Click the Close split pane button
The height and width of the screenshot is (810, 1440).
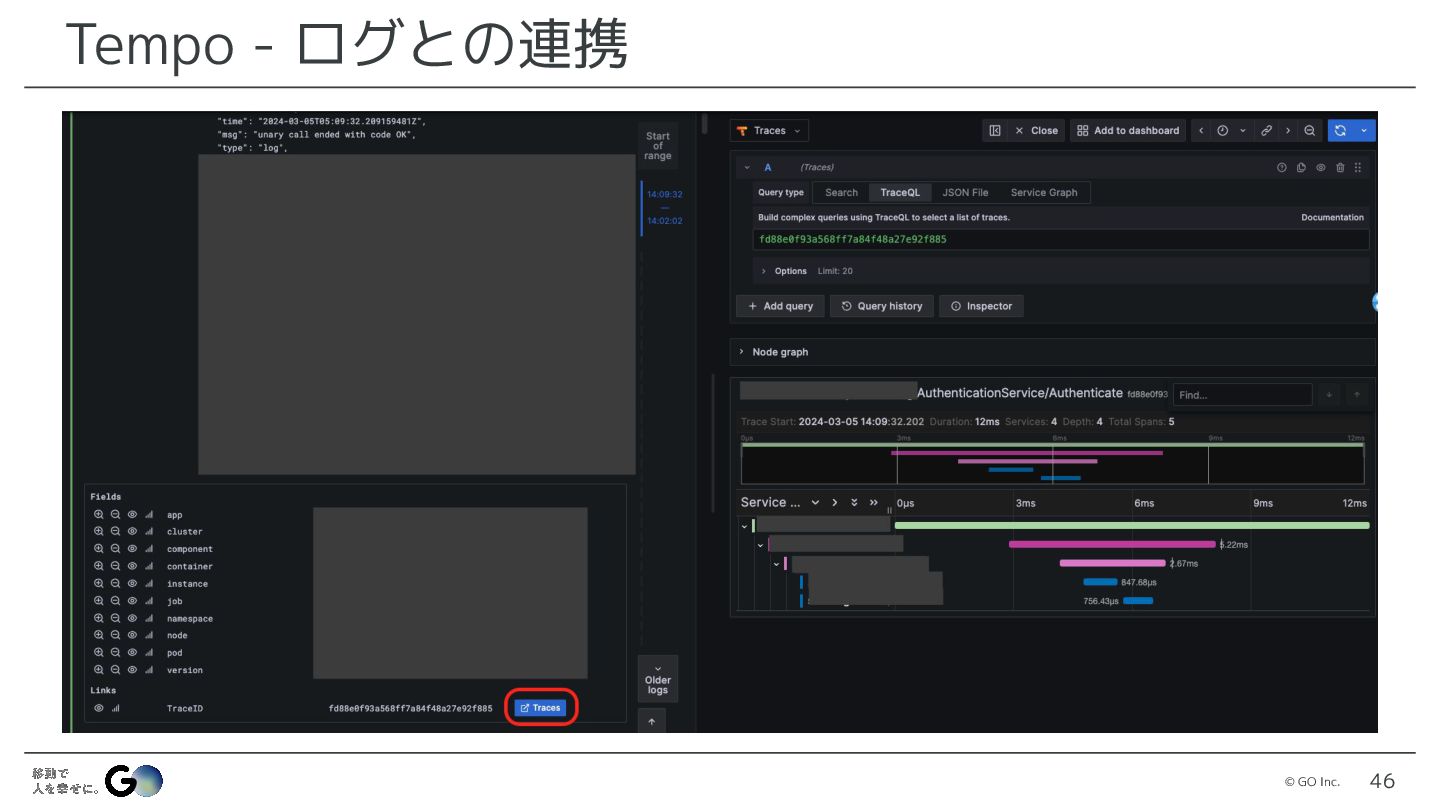[x=1036, y=131]
